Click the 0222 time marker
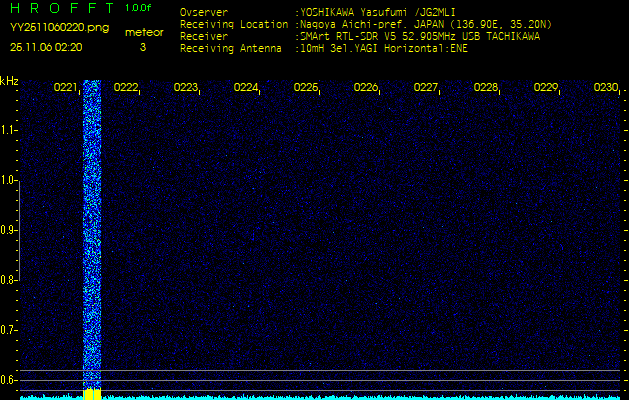Screen dimensions: 629x400 pos(126,88)
